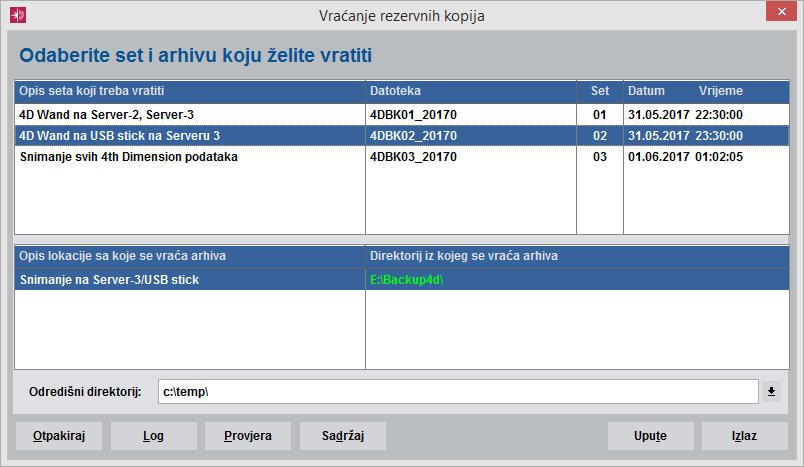The height and width of the screenshot is (467, 804).
Task: Click the Sadržaj button
Action: [343, 436]
